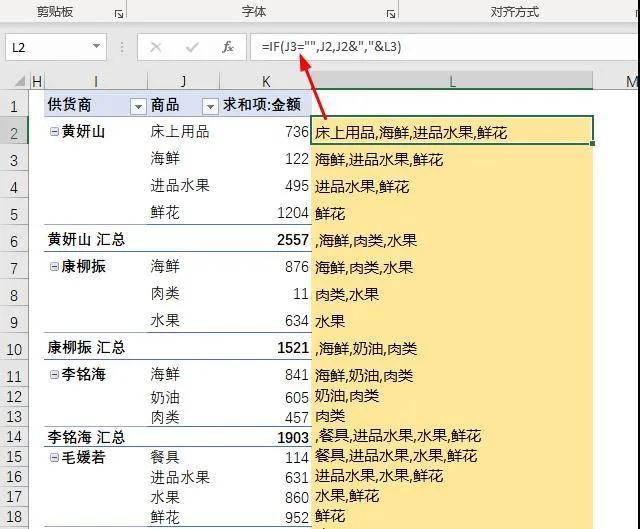The height and width of the screenshot is (529, 640).
Task: Open the Name Box dropdown arrow
Action: click(96, 46)
